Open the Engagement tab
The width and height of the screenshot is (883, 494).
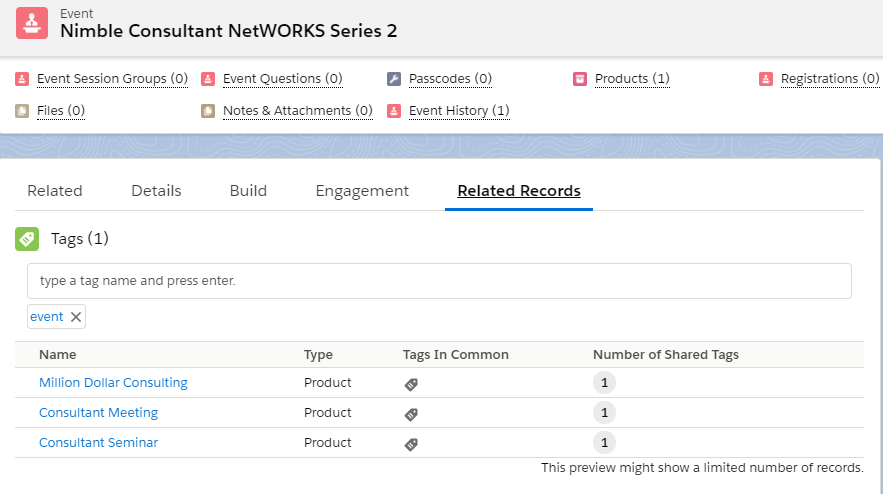(362, 191)
